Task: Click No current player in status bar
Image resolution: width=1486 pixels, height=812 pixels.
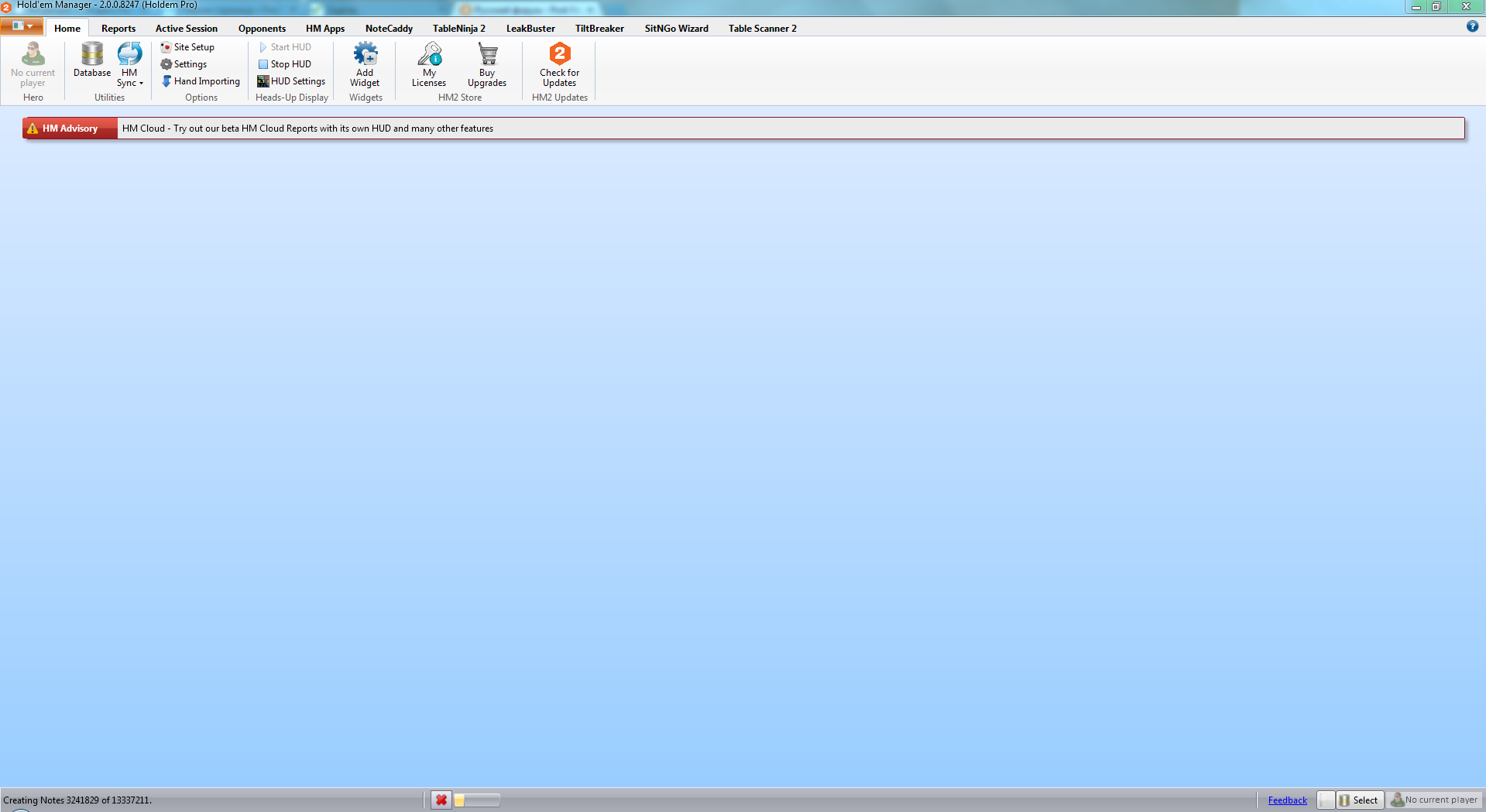Action: tap(1434, 800)
